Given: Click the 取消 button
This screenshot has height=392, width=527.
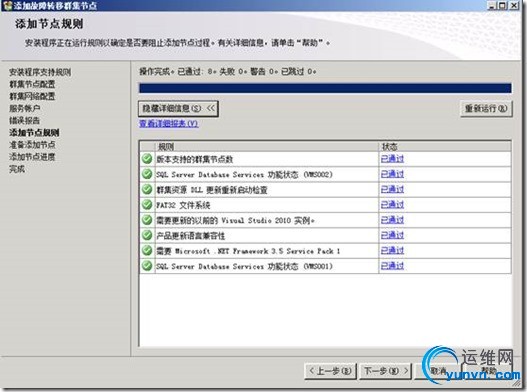Looking at the screenshot, I should click(438, 371).
